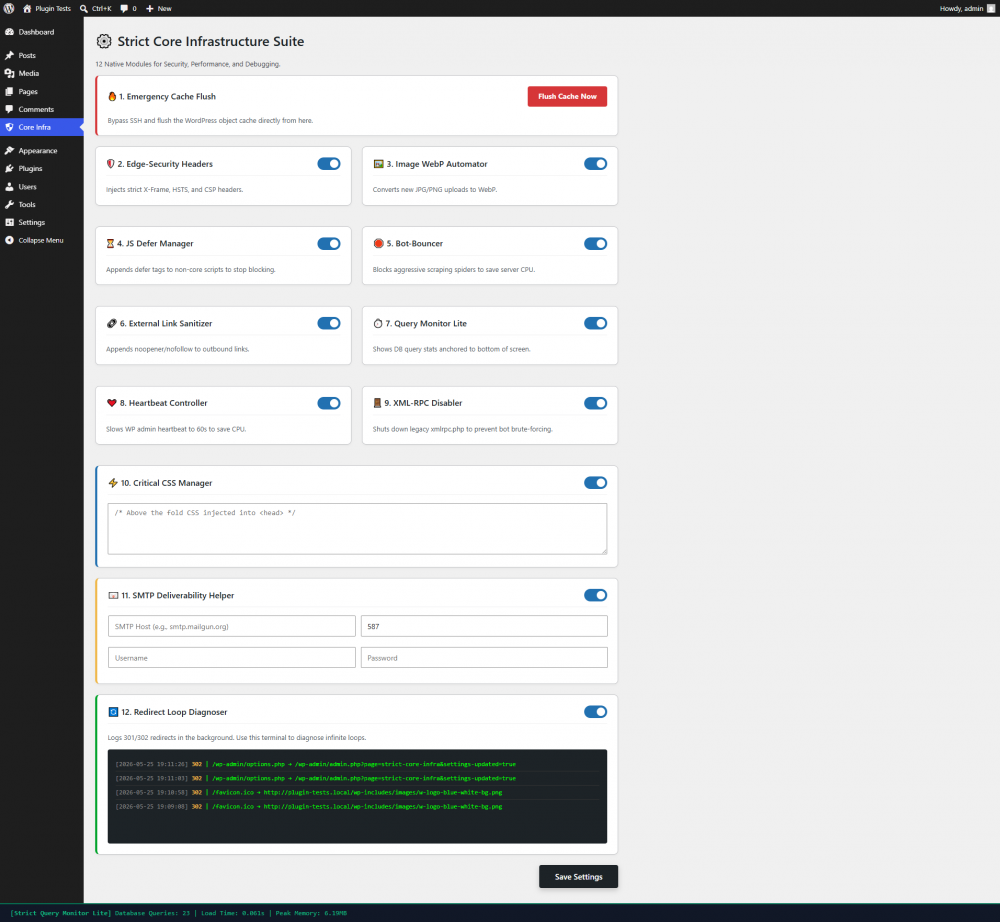Turn off the Critical CSS Manager switch
This screenshot has height=922, width=1000.
tap(596, 483)
